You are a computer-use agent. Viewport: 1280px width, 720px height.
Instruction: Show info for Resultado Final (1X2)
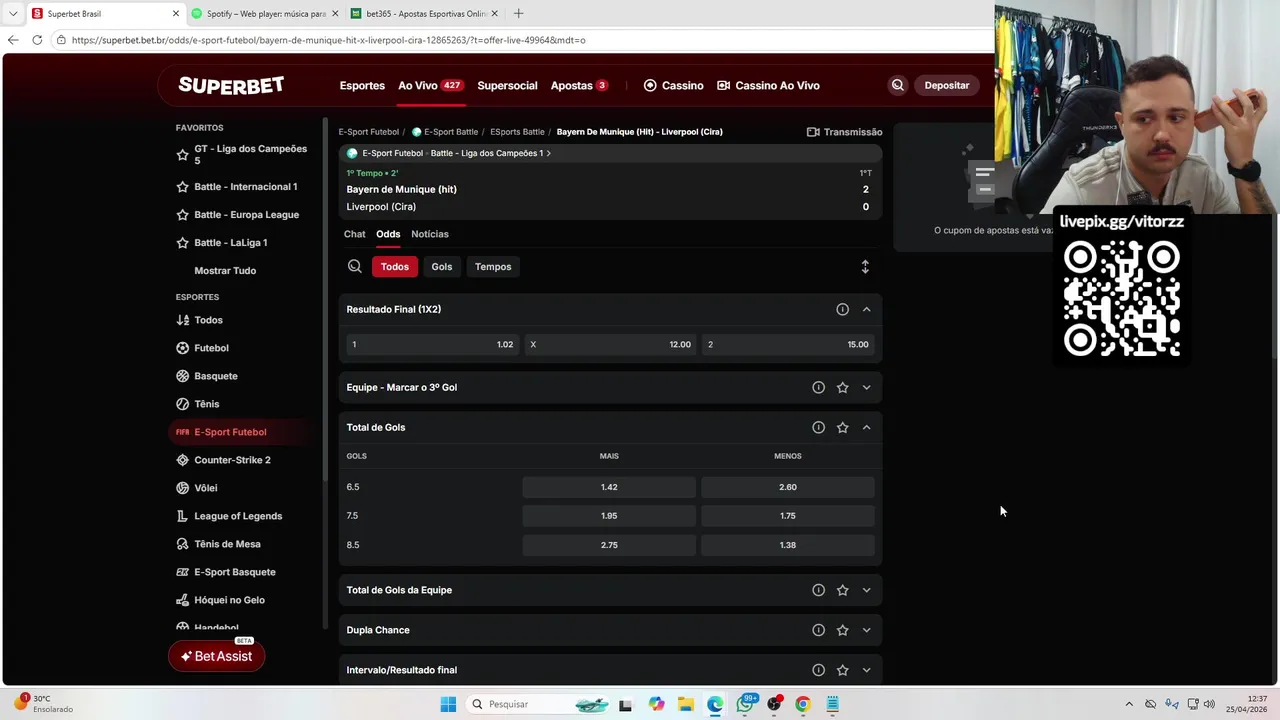[842, 309]
